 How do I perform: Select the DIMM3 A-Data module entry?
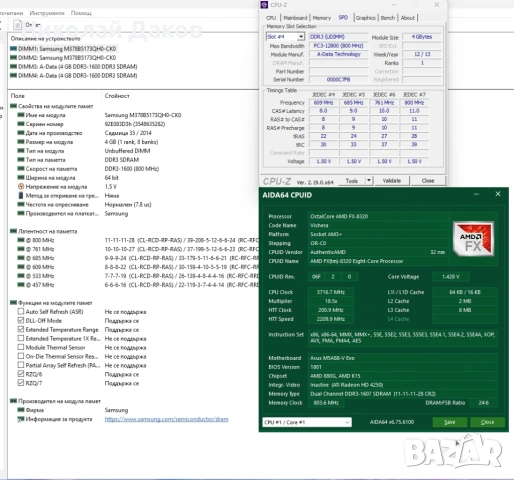tap(74, 67)
